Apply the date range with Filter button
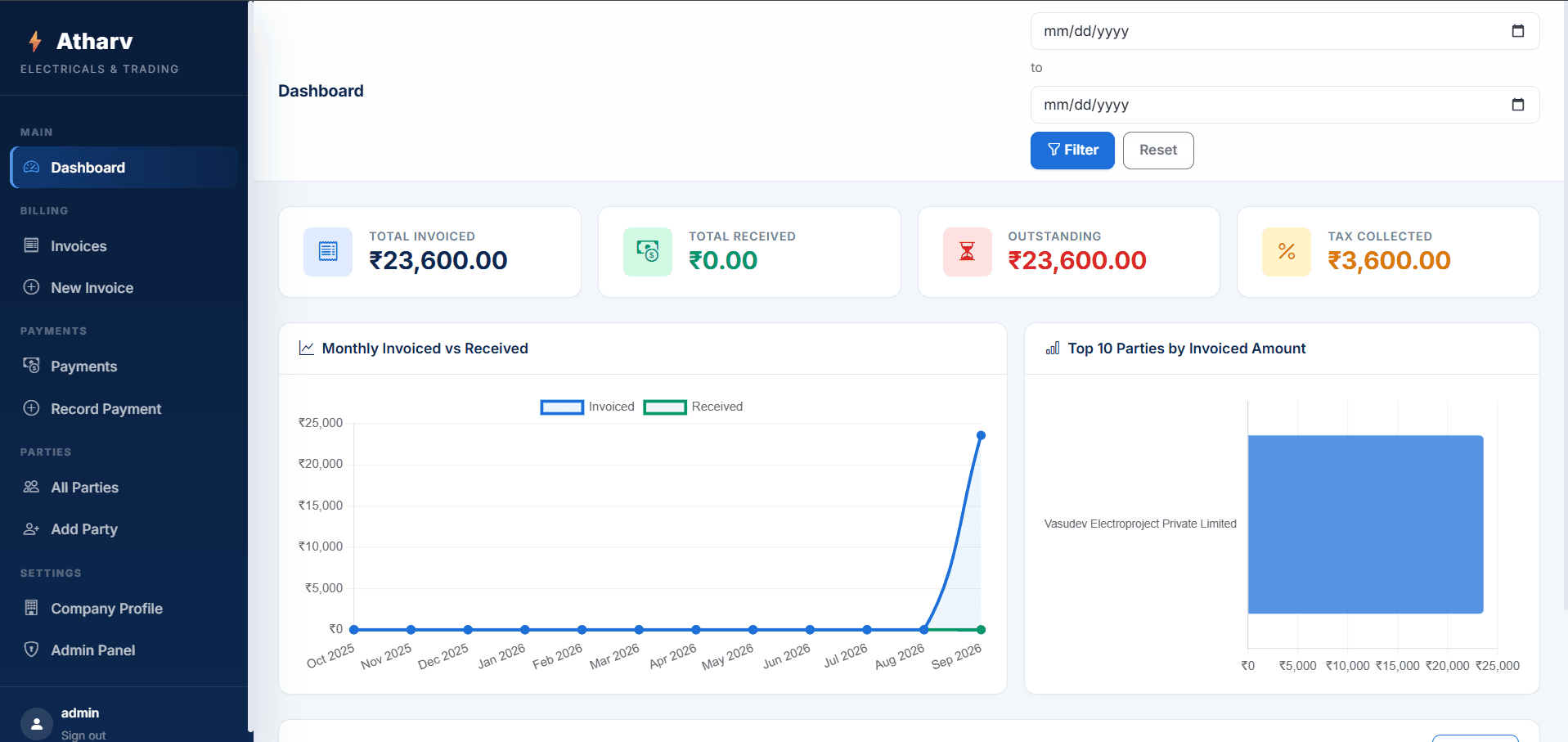 point(1072,151)
